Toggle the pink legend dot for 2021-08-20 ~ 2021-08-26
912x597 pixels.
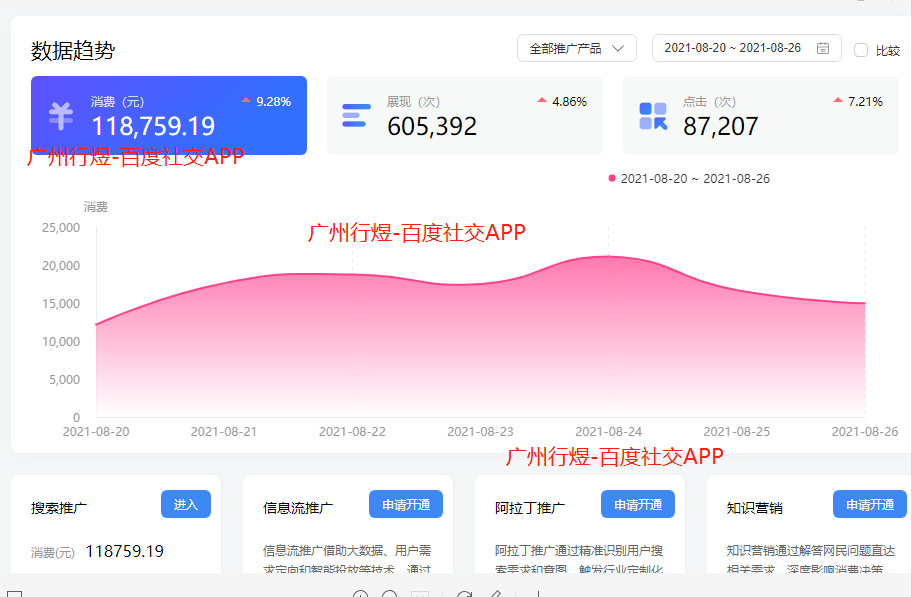612,178
